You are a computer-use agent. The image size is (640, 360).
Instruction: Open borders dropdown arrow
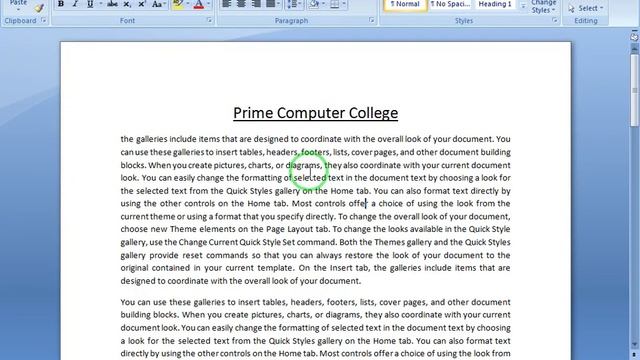tap(344, 4)
